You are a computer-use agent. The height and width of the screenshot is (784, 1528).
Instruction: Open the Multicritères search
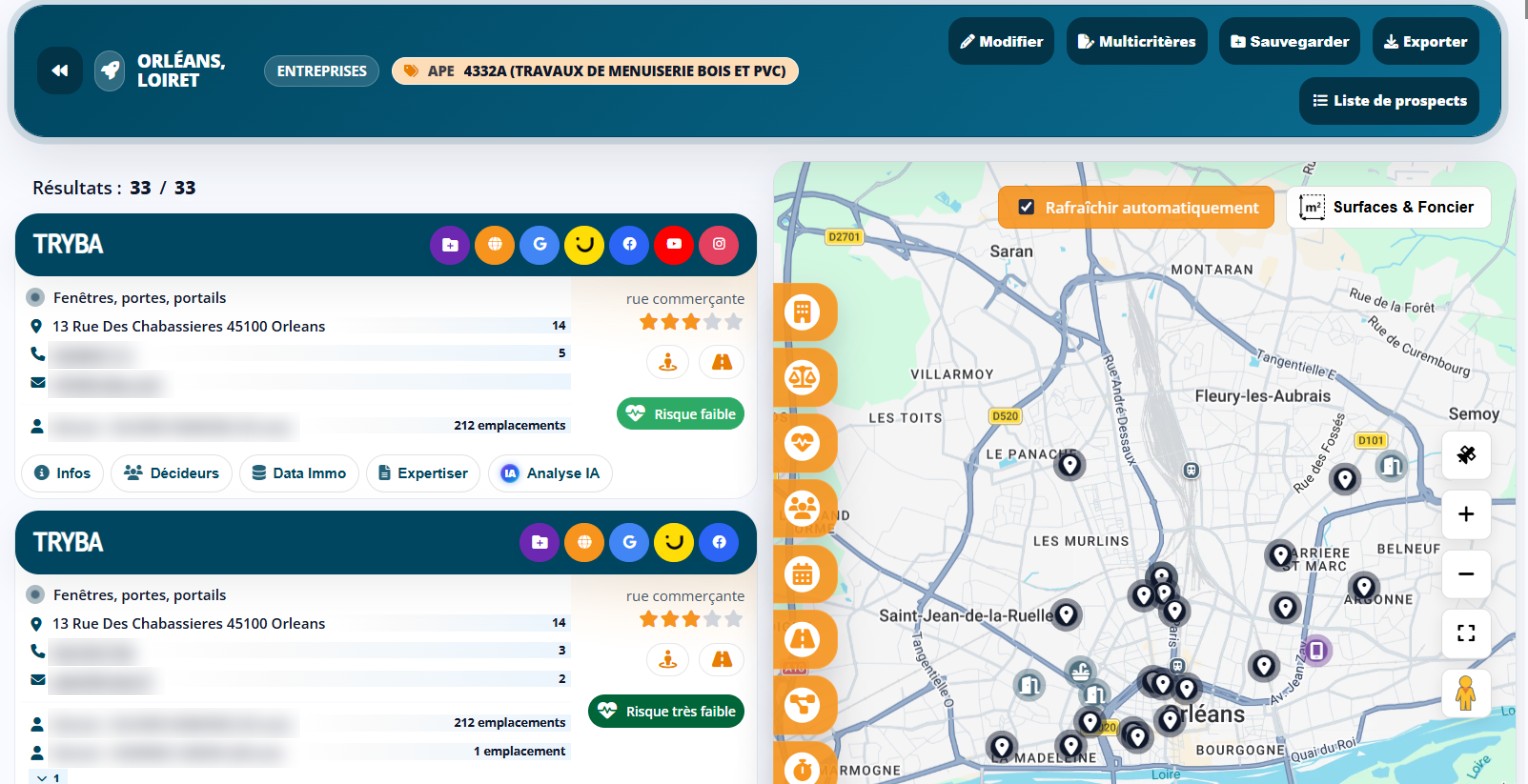(1137, 41)
